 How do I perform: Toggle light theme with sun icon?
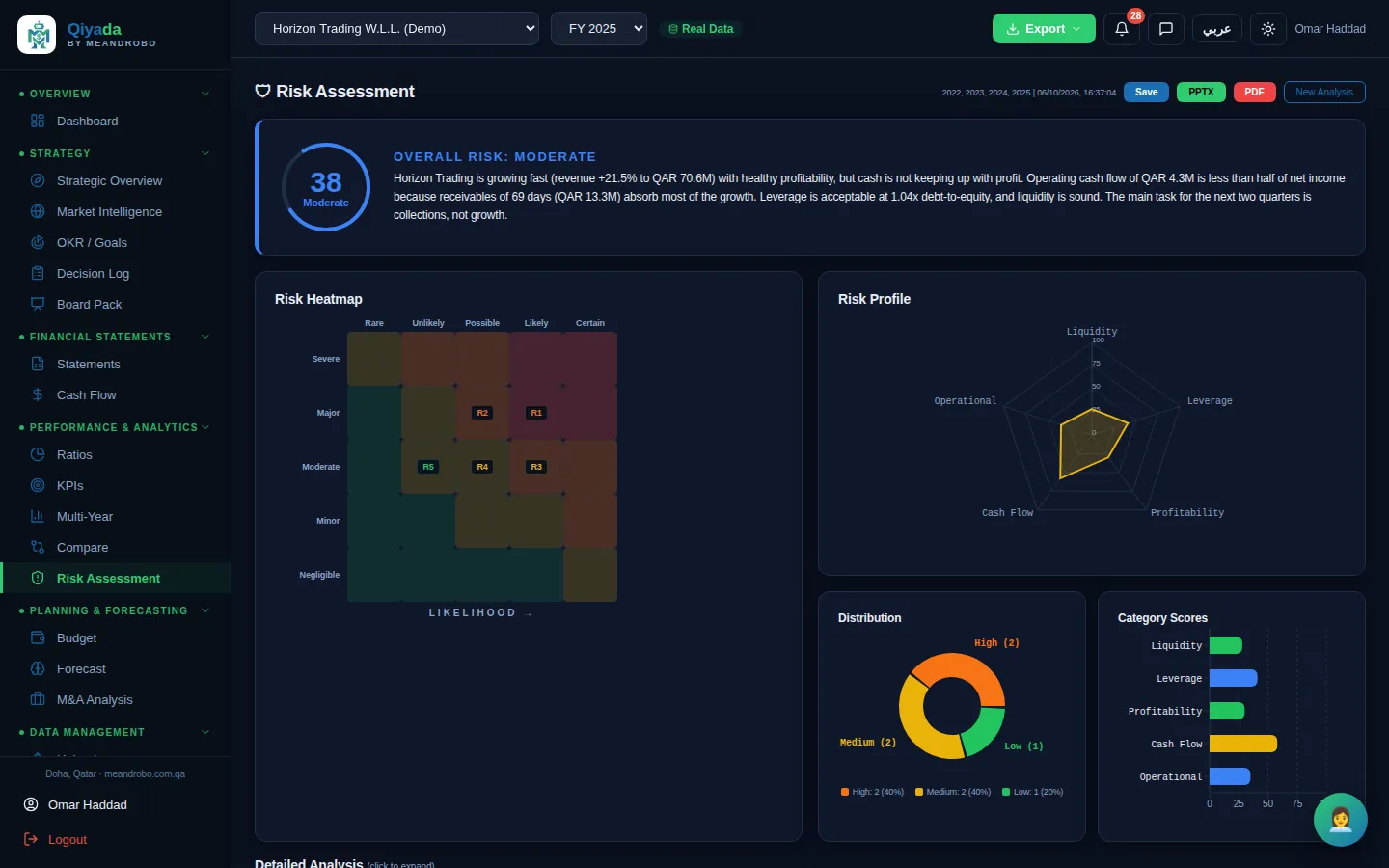pos(1268,29)
